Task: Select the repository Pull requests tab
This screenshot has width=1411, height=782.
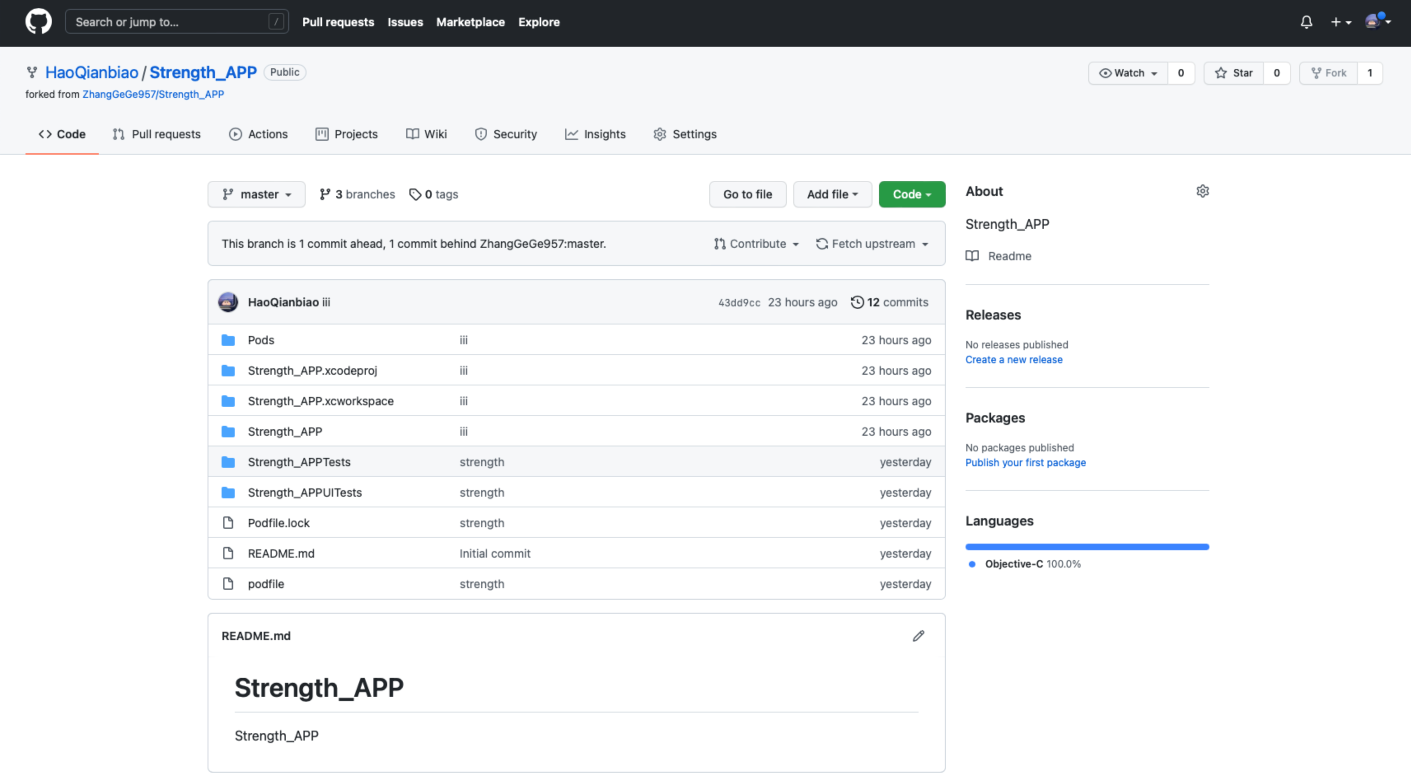Action: click(x=156, y=134)
